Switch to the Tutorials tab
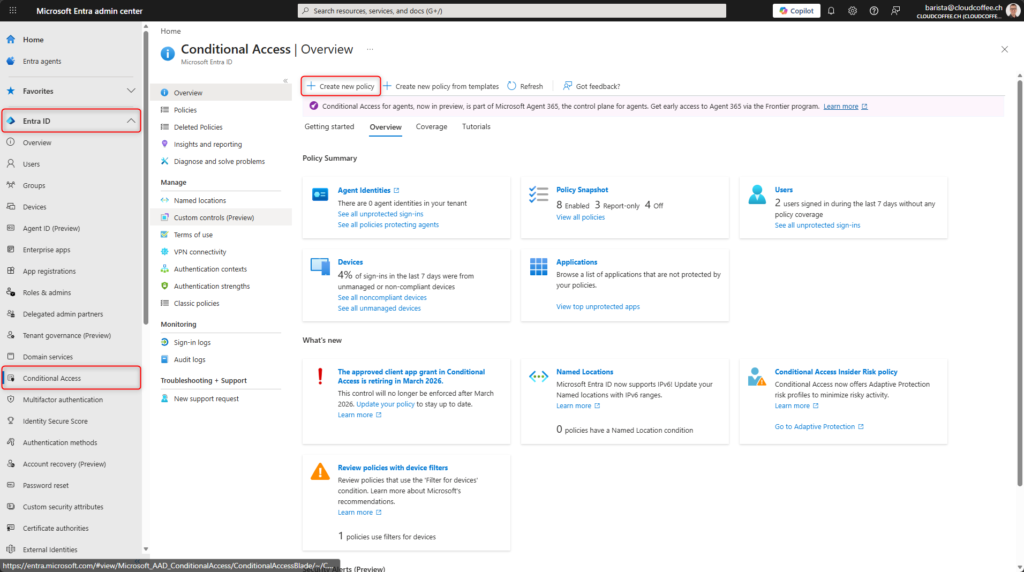 476,127
